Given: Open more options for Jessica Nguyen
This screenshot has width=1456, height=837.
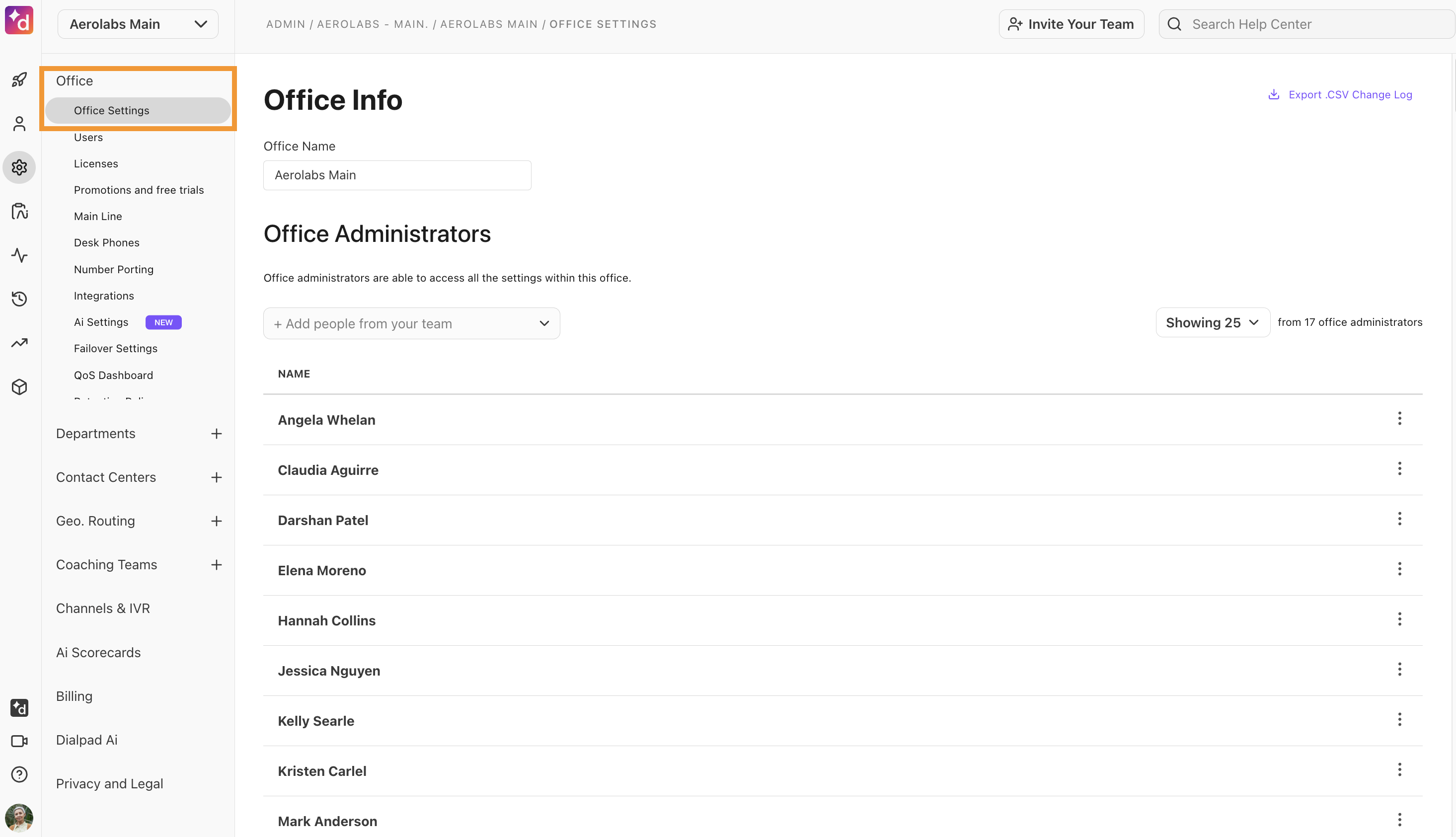Looking at the screenshot, I should coord(1400,669).
